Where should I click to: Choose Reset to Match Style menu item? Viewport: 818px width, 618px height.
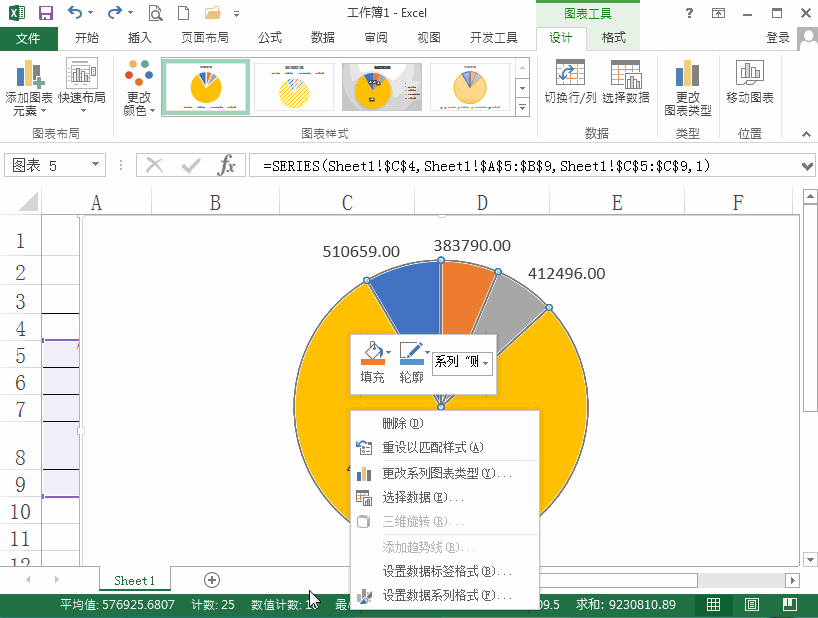445,447
